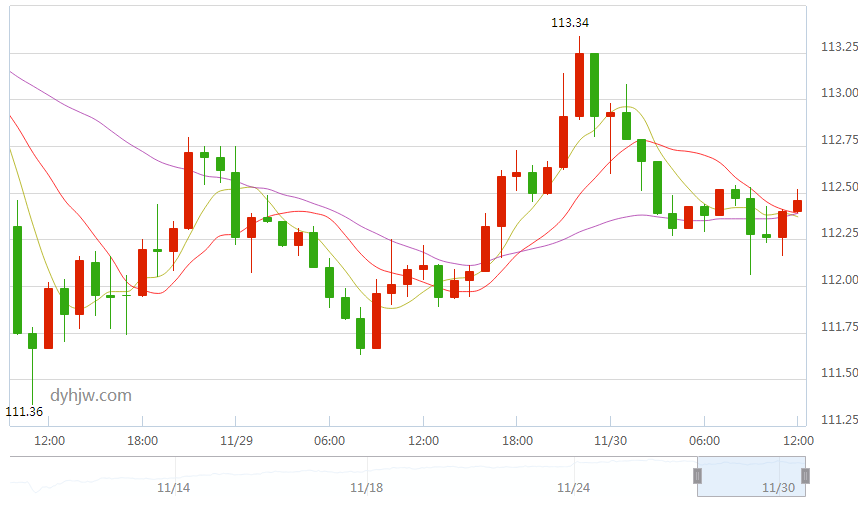Viewport: 858px width, 506px height.
Task: Click the 111.25 price axis label
Action: 839,420
